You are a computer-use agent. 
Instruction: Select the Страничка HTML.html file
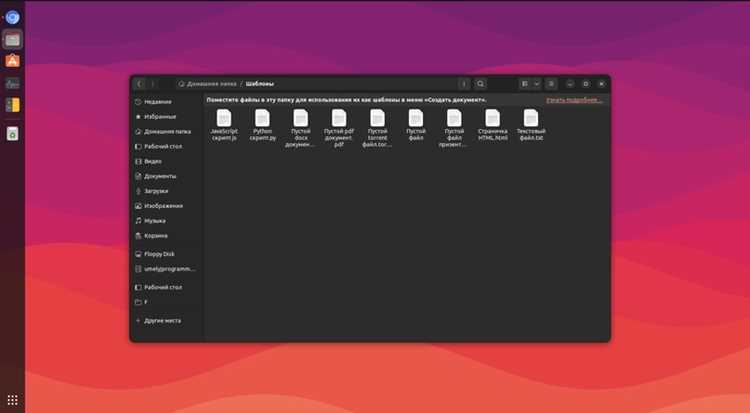click(x=492, y=125)
